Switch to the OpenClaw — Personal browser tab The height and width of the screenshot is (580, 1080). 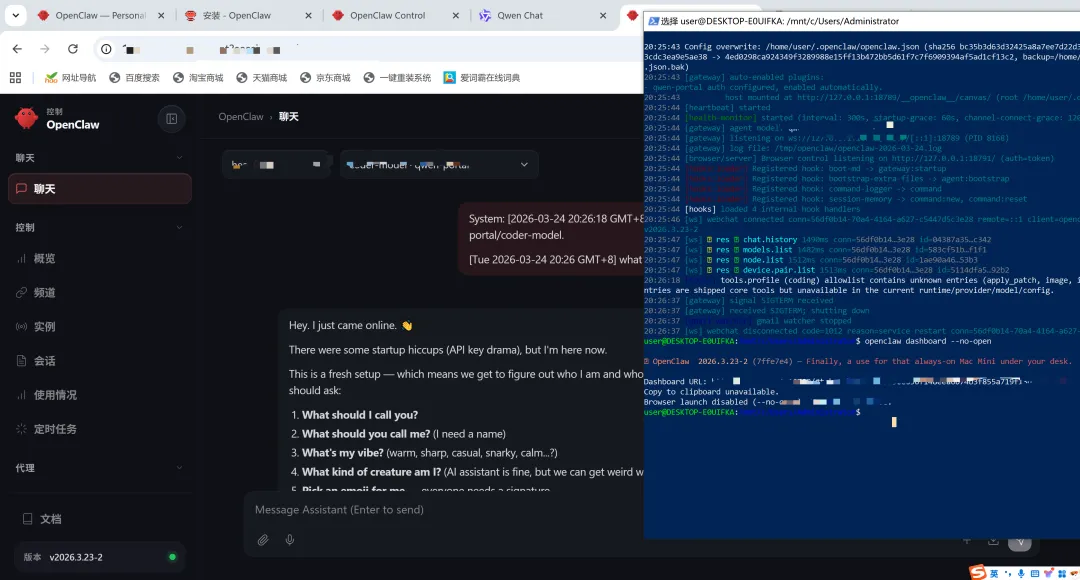(x=101, y=15)
